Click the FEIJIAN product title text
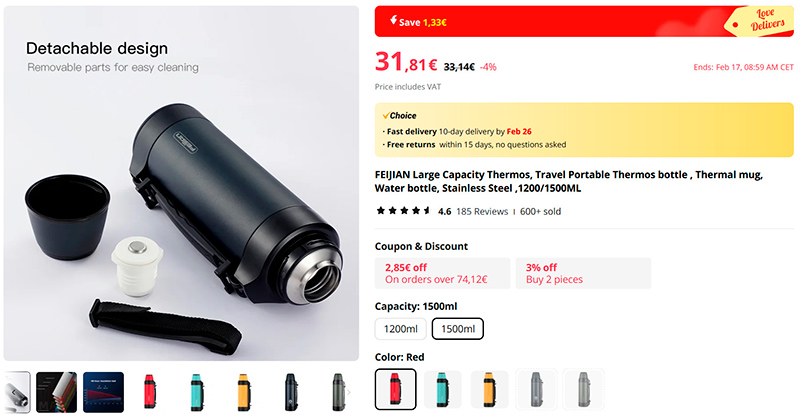 (568, 182)
